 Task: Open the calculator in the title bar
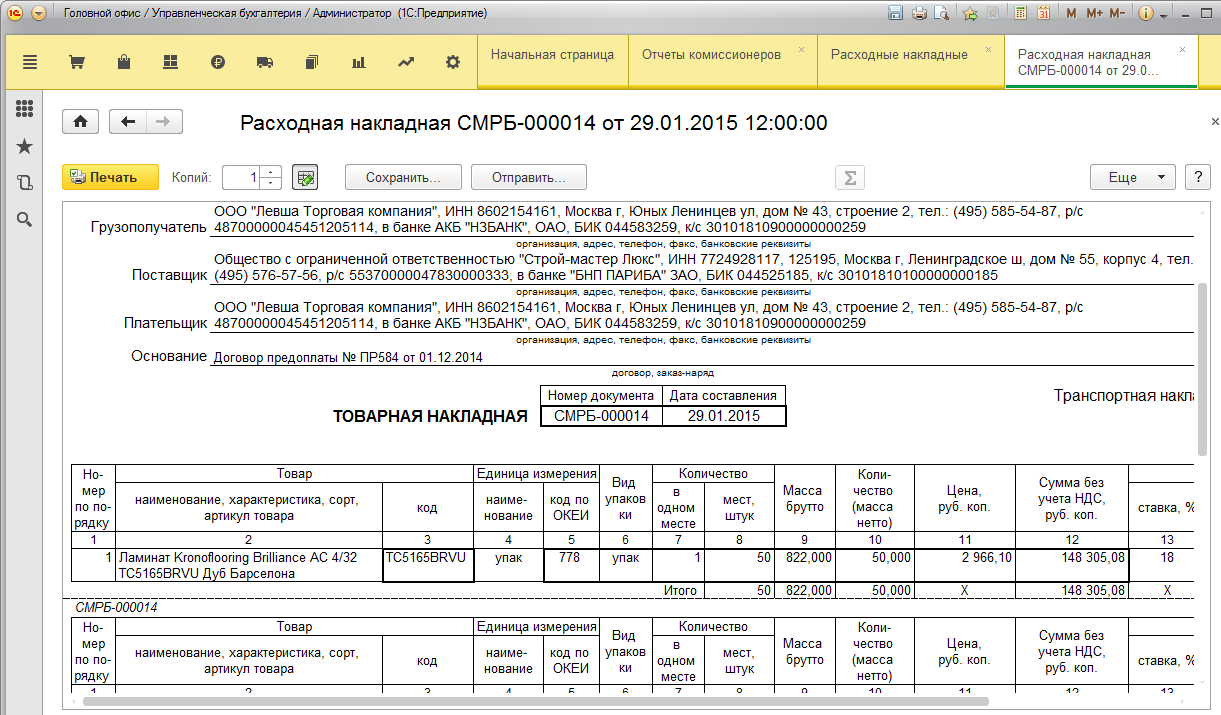pyautogui.click(x=1020, y=13)
